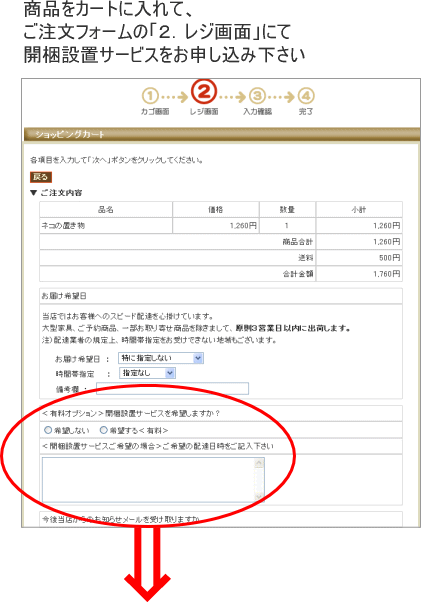Click the ショッピングカート header bar
The height and width of the screenshot is (602, 421).
pyautogui.click(x=222, y=134)
